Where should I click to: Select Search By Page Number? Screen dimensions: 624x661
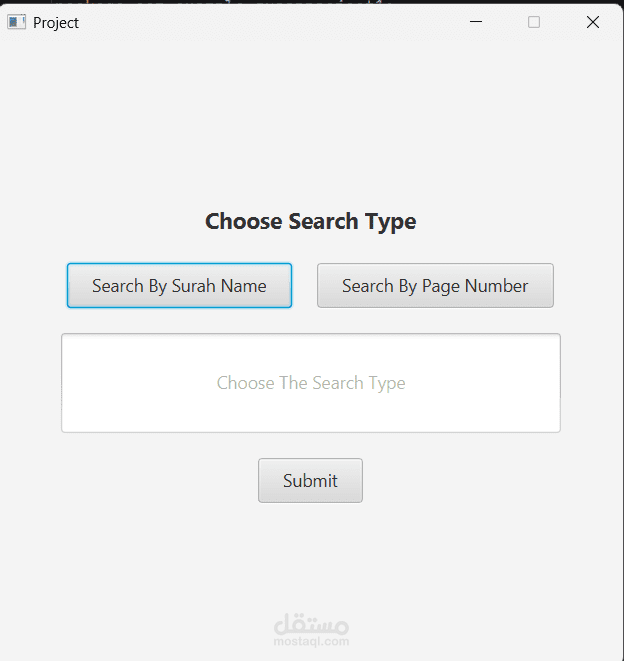click(435, 286)
